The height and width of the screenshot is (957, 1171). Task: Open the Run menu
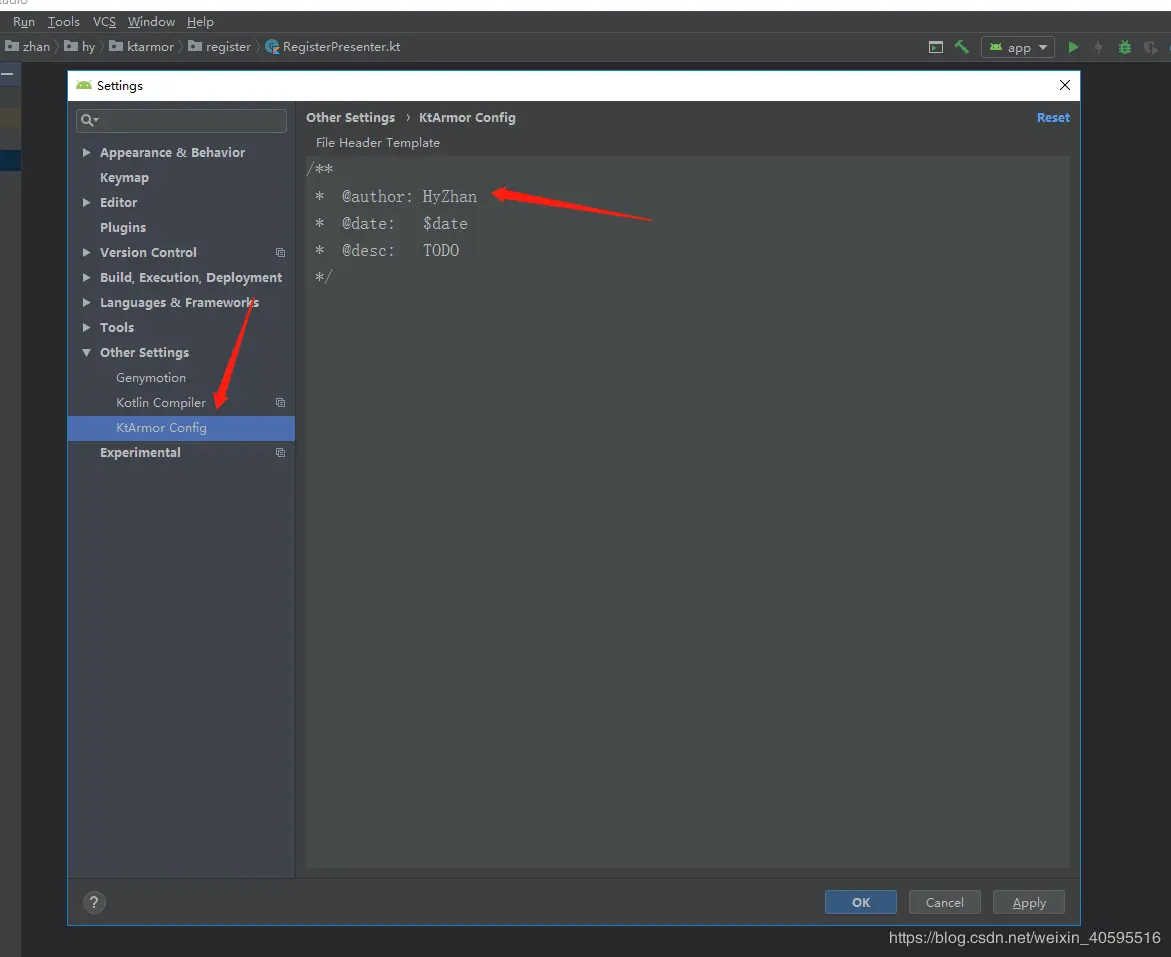24,22
